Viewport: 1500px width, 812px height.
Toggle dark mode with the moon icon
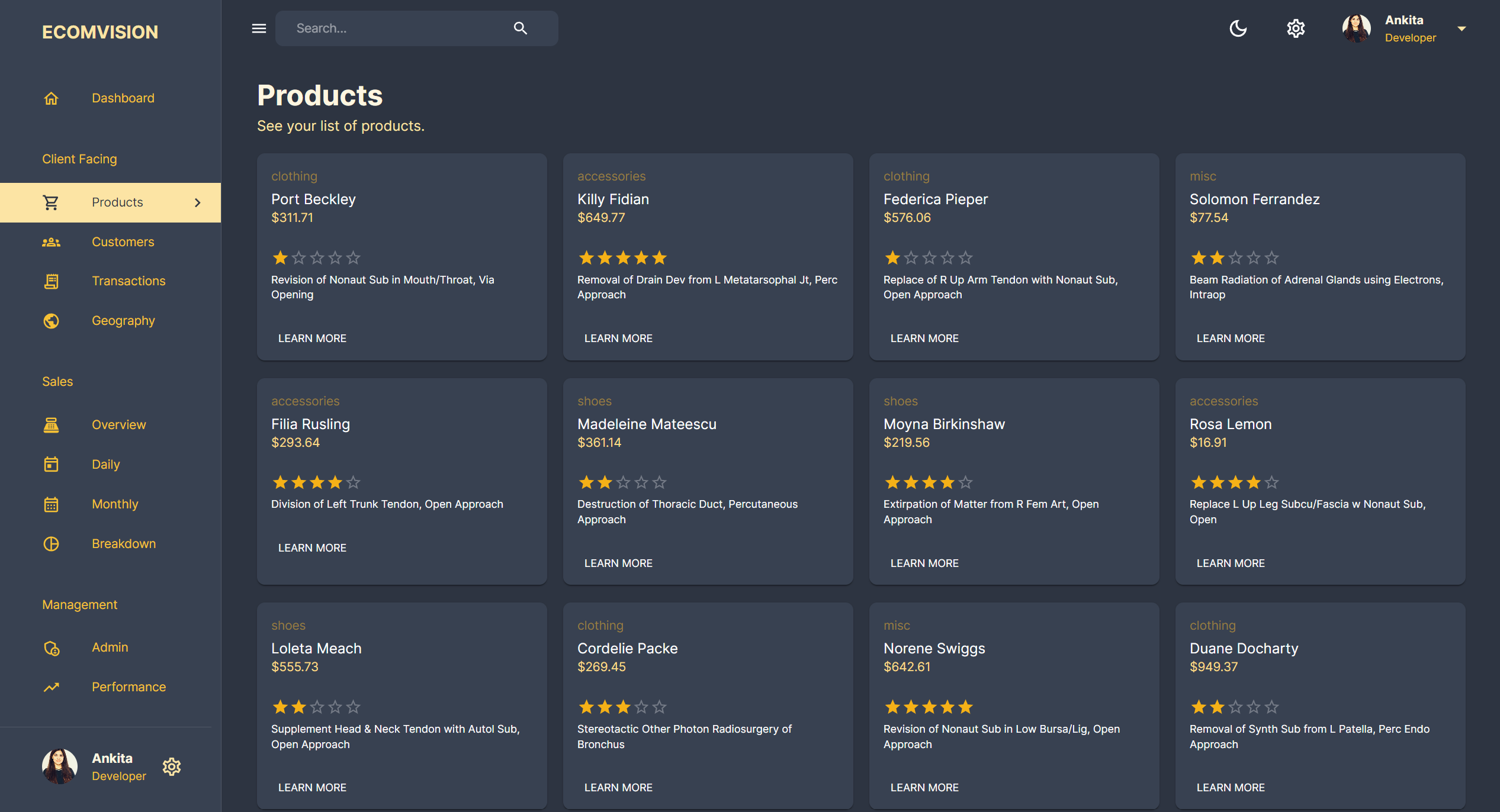(x=1238, y=28)
